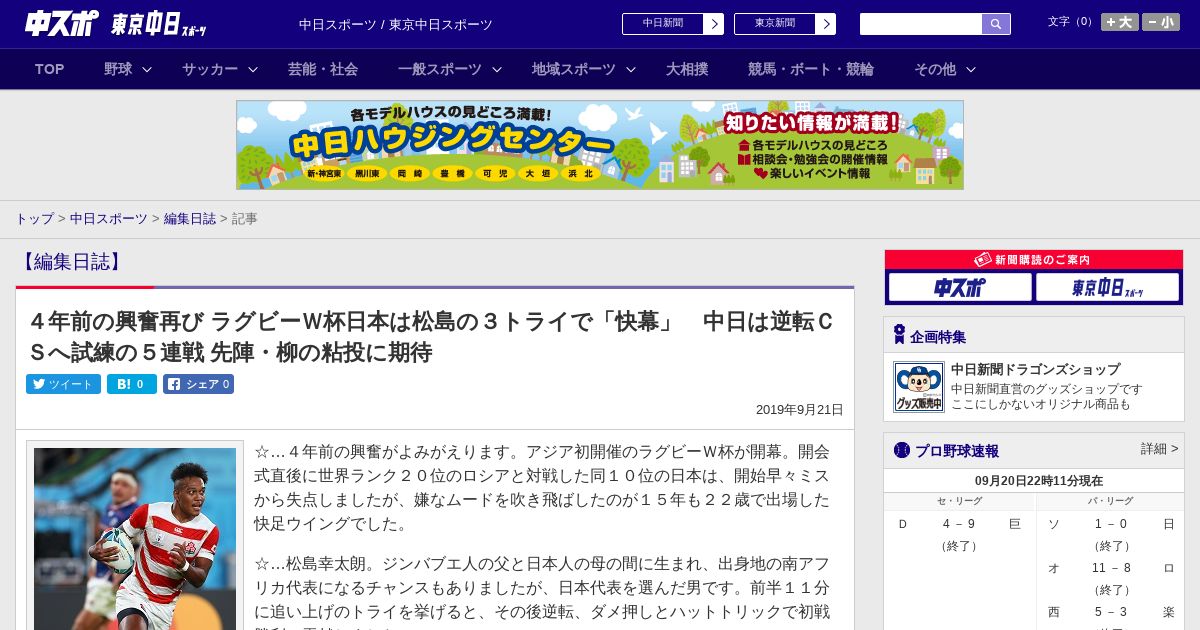Open the その他 menu item

point(935,69)
